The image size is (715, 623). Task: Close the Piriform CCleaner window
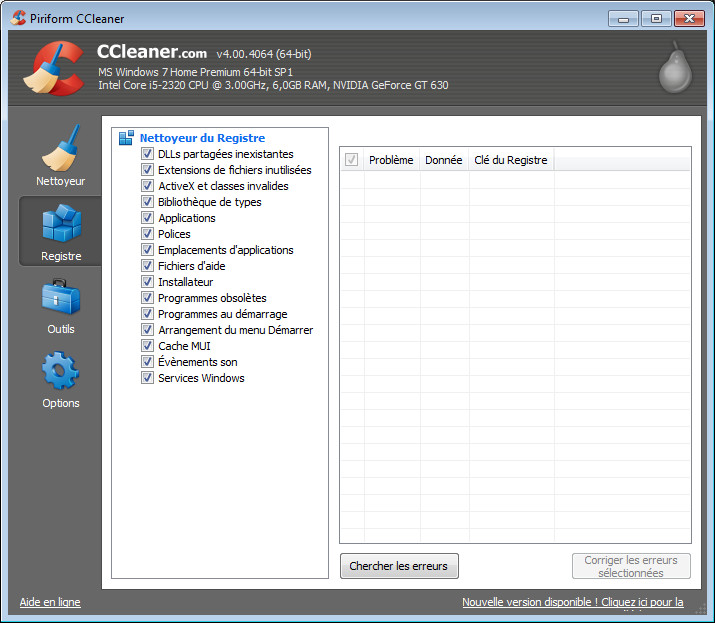689,19
